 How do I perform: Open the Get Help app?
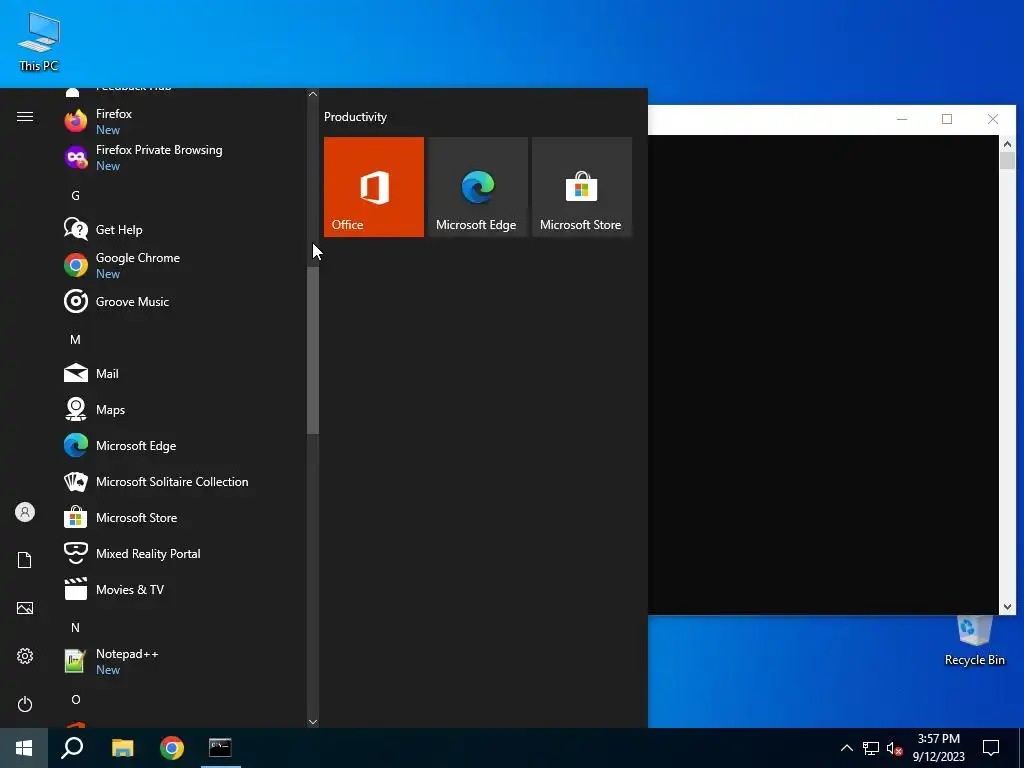click(183, 229)
